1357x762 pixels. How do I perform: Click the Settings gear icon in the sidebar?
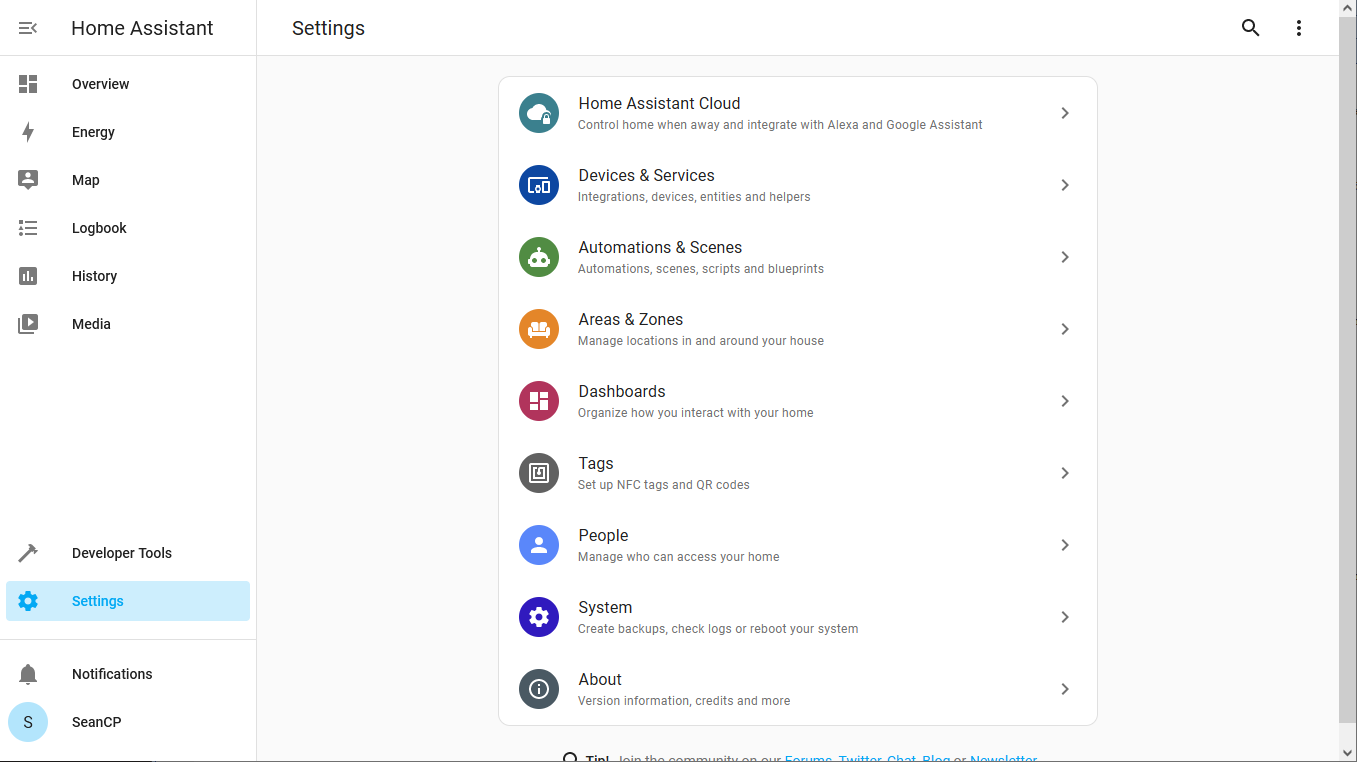point(28,601)
